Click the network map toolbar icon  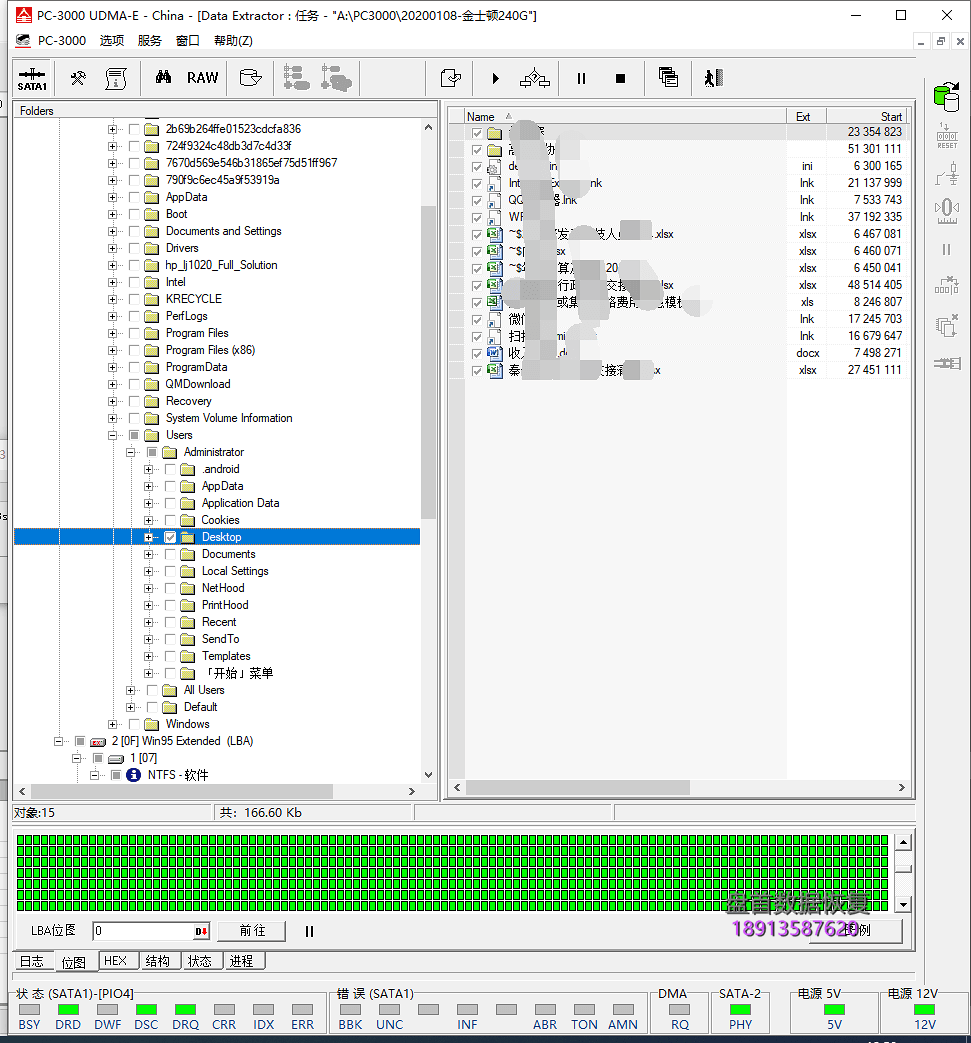coord(535,78)
